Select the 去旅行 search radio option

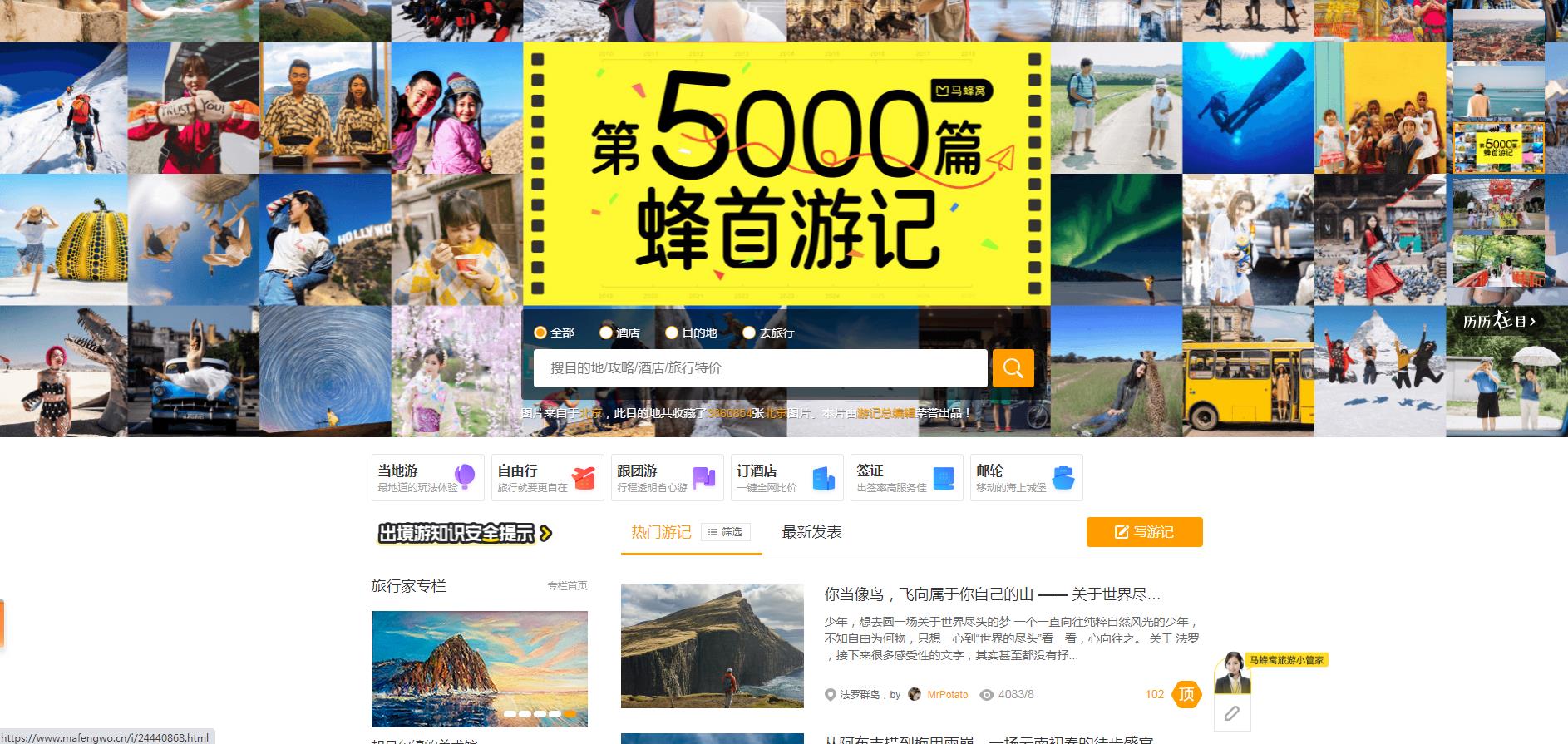[x=748, y=333]
